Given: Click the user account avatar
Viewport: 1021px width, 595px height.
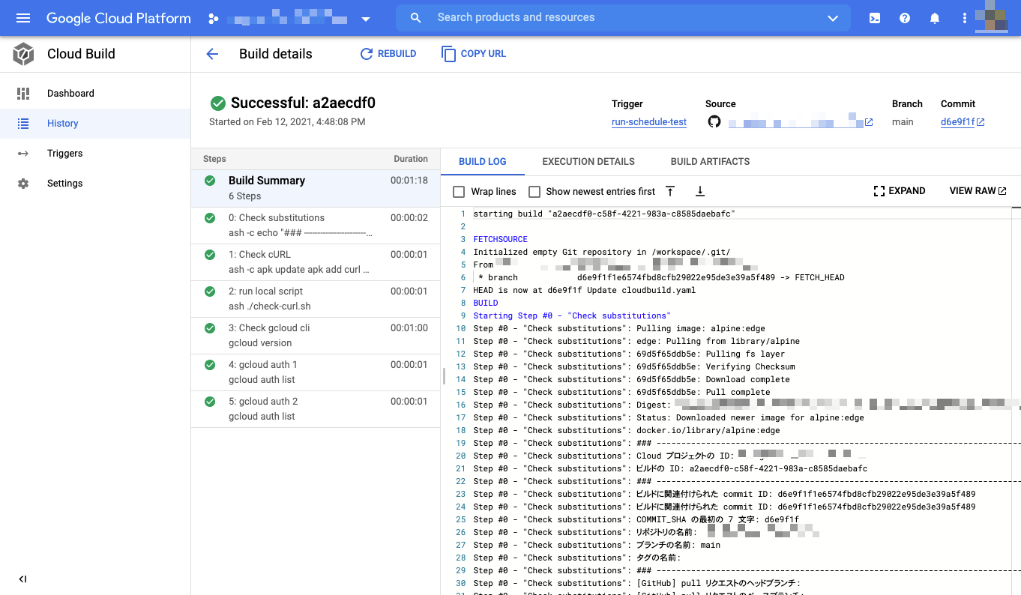Looking at the screenshot, I should pyautogui.click(x=992, y=17).
